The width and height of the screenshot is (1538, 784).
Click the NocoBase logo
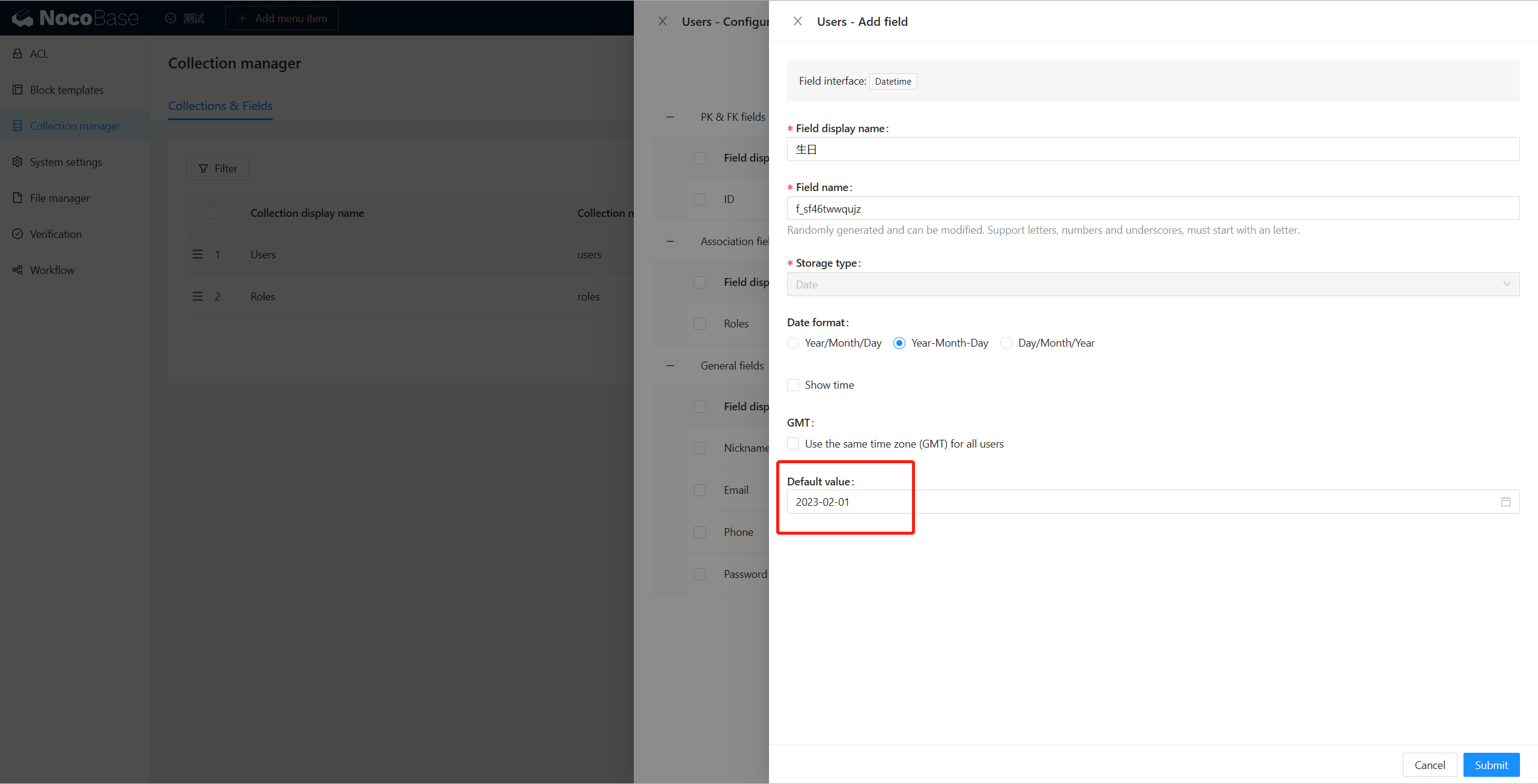pyautogui.click(x=75, y=18)
